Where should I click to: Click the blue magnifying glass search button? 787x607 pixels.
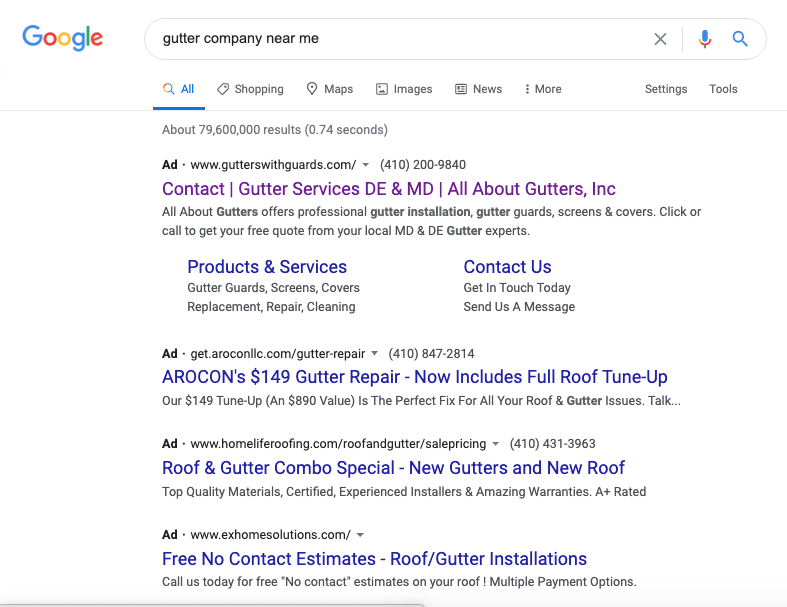pyautogui.click(x=740, y=39)
